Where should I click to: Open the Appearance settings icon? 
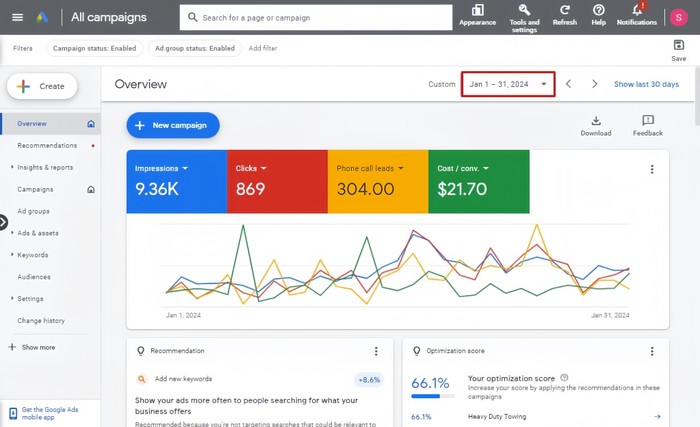tap(476, 10)
